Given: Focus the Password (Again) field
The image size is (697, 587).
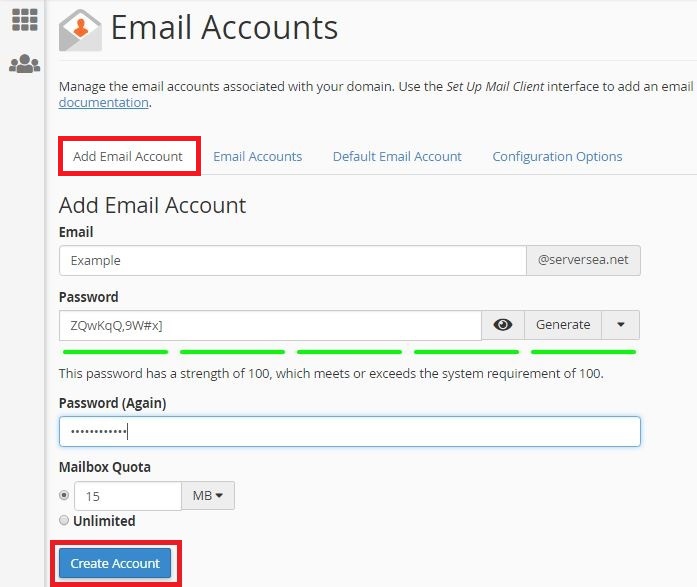Looking at the screenshot, I should pos(349,431).
